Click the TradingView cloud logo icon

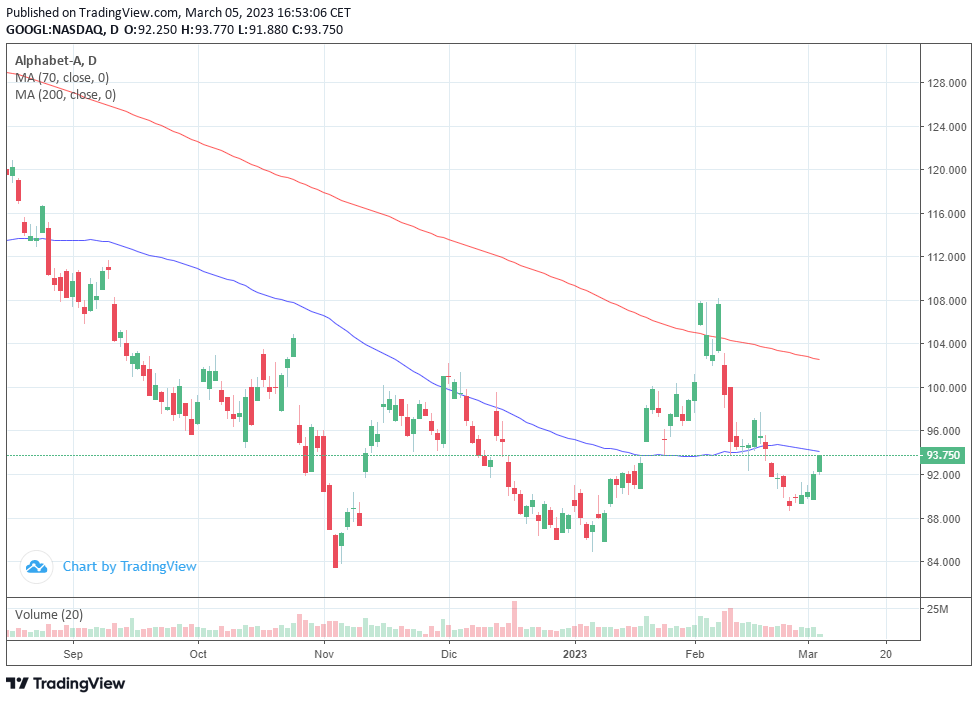(36, 567)
